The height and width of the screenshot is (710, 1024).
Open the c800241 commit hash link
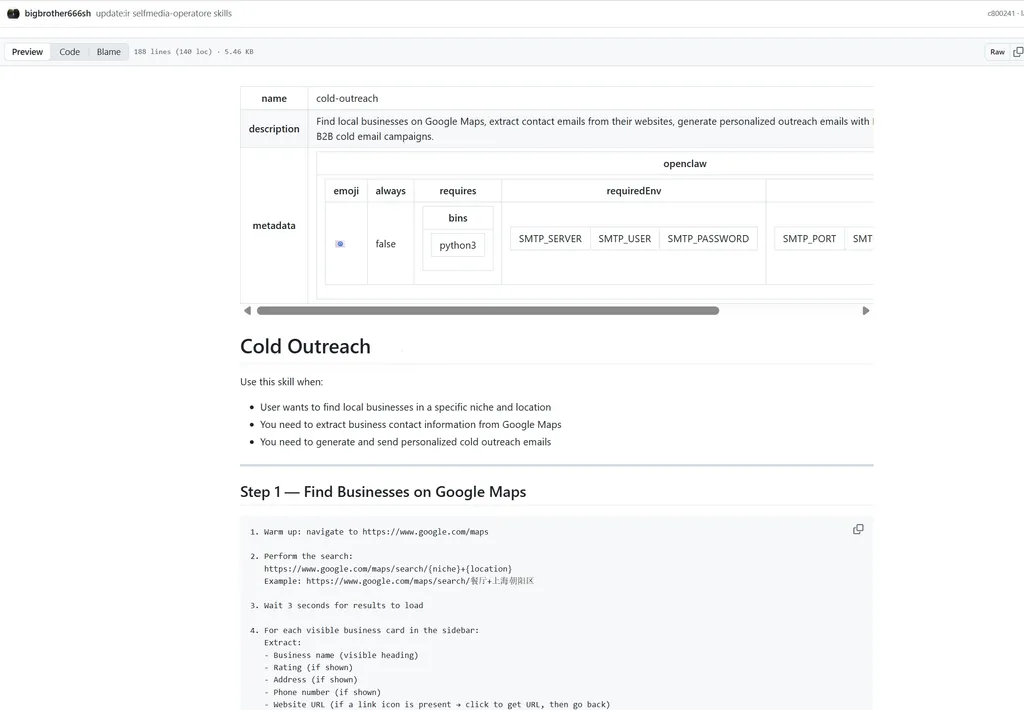pyautogui.click(x=1000, y=13)
